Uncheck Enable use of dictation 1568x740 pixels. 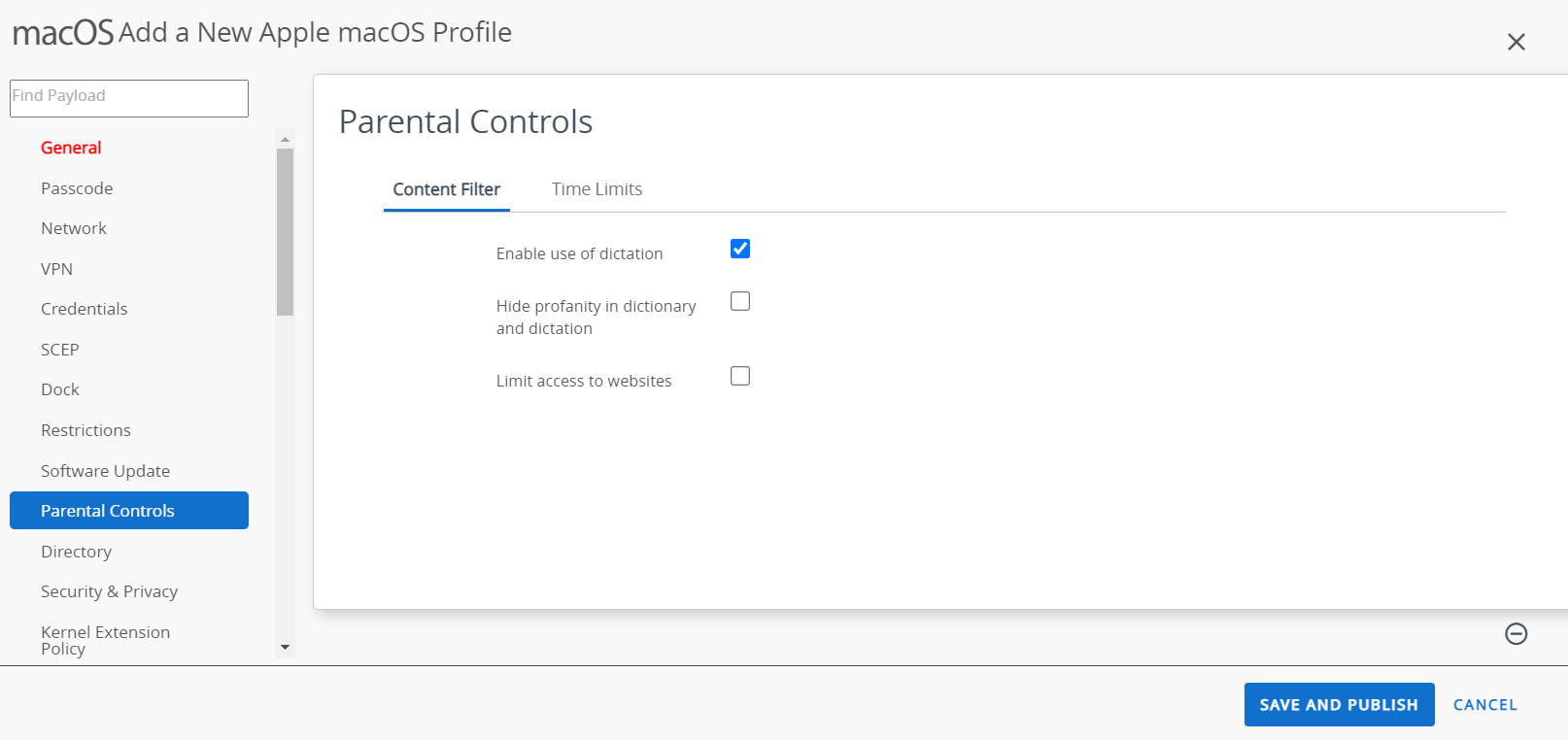(740, 249)
